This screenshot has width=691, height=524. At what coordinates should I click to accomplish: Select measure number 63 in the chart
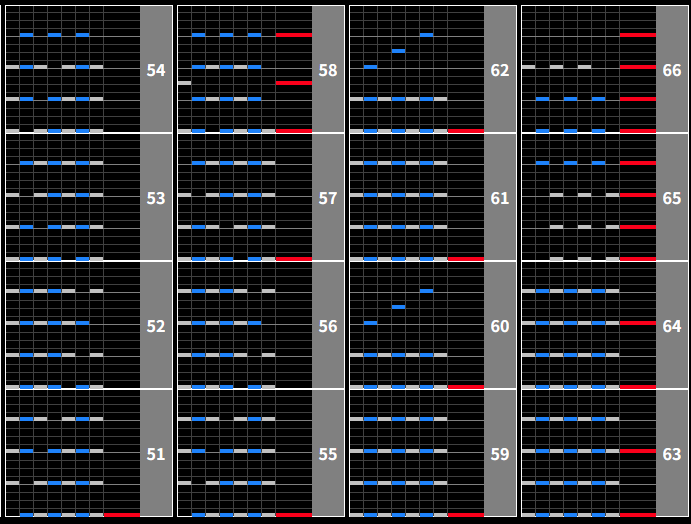tap(672, 454)
